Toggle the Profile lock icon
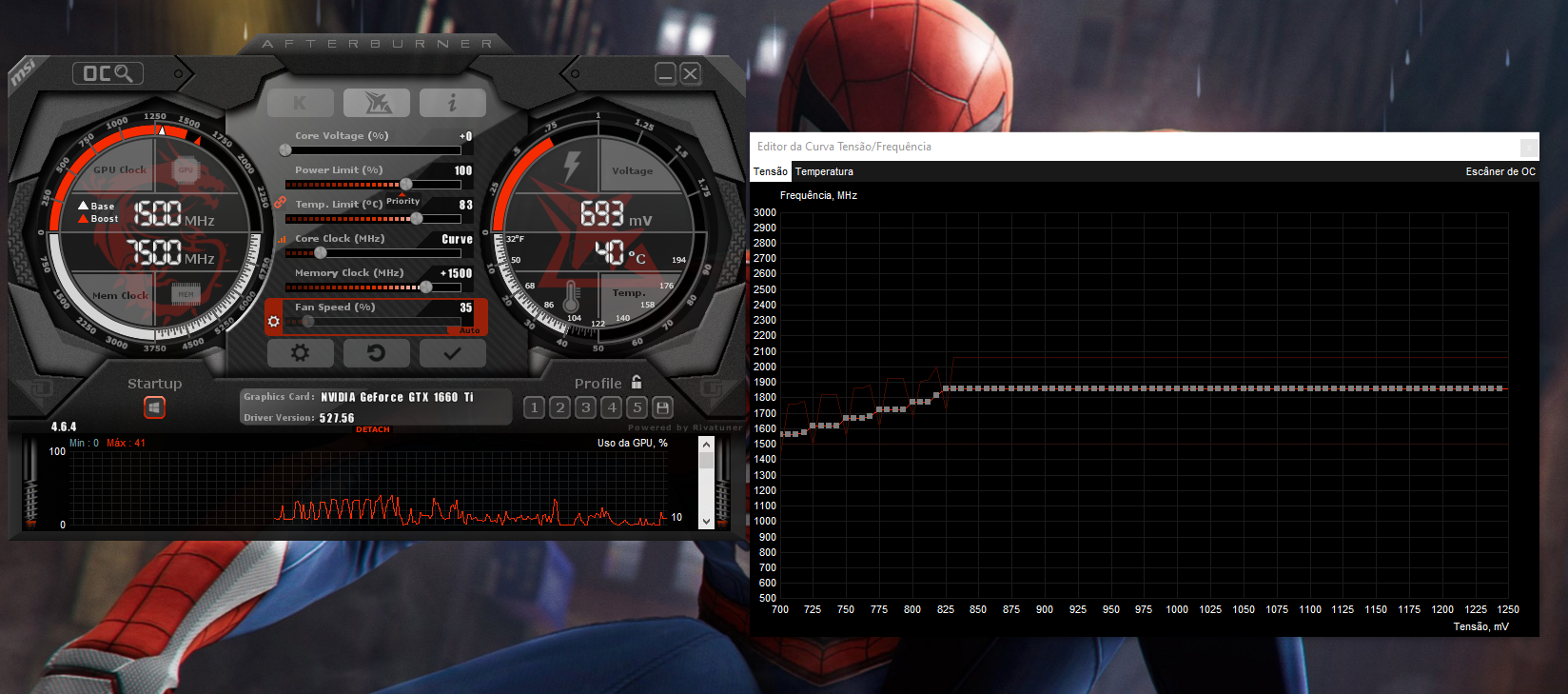 click(637, 382)
